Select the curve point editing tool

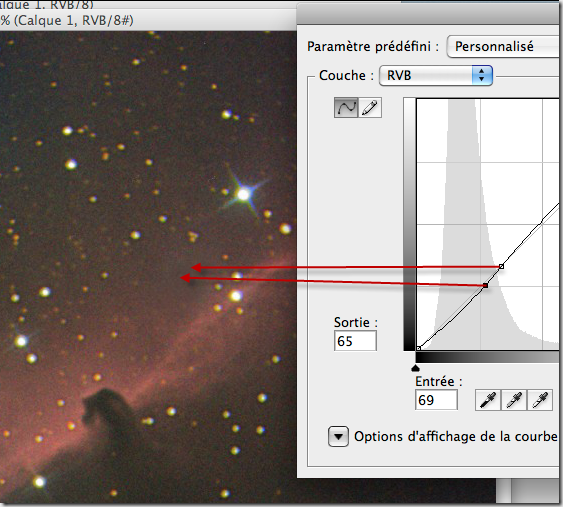346,107
